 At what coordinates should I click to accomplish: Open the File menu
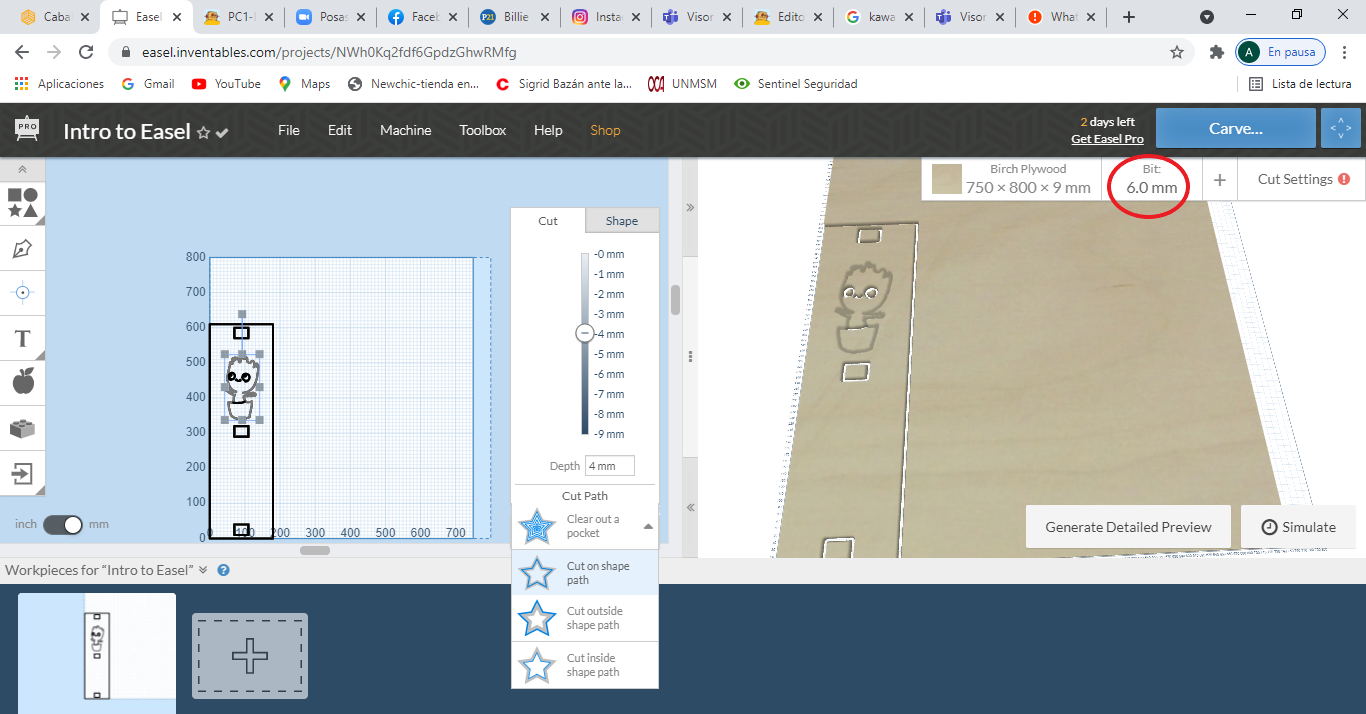point(289,130)
